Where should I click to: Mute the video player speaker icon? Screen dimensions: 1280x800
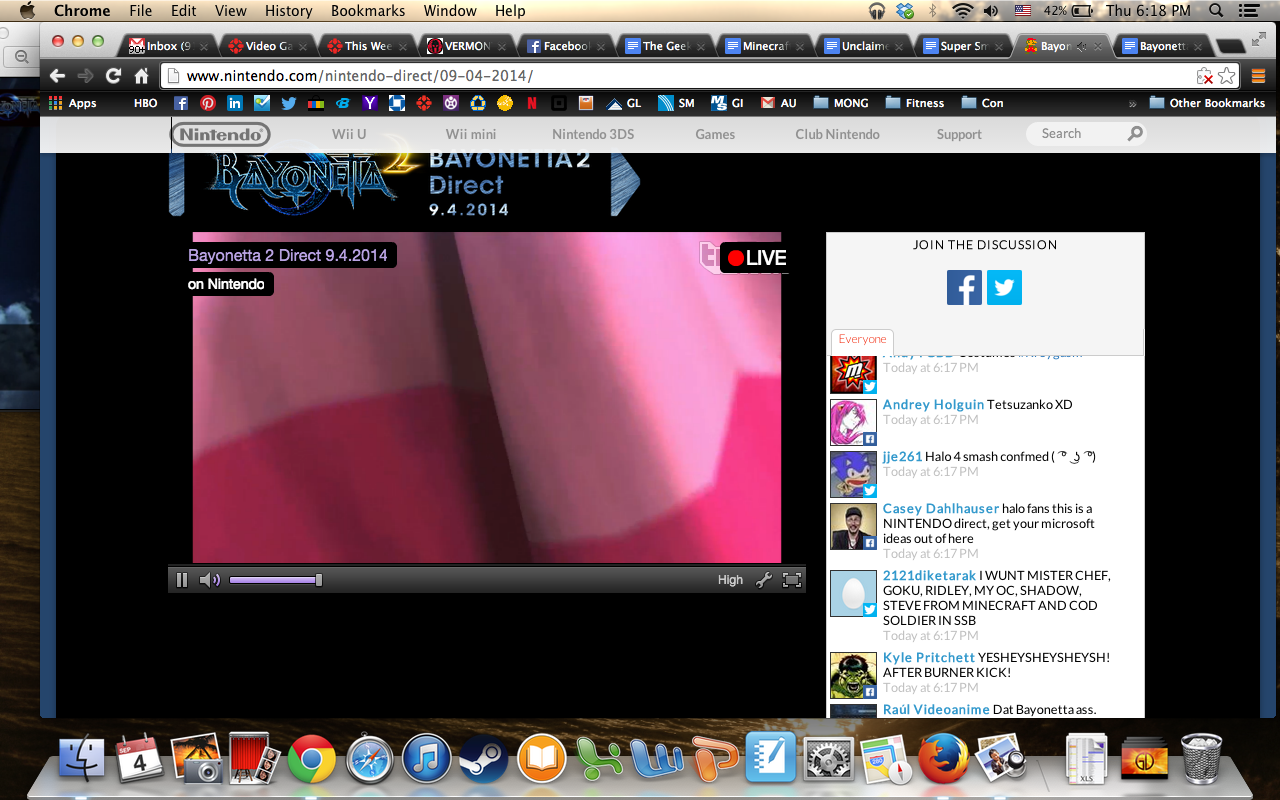tap(209, 580)
